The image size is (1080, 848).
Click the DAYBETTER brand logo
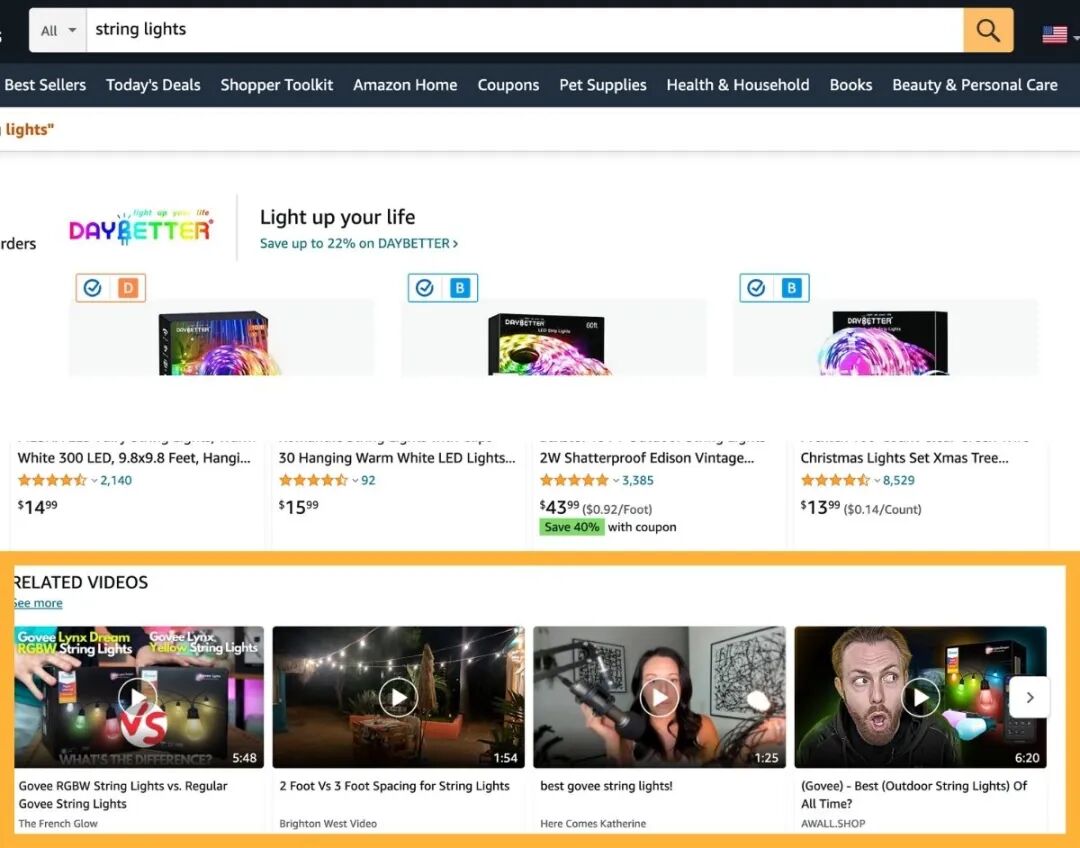click(x=141, y=227)
